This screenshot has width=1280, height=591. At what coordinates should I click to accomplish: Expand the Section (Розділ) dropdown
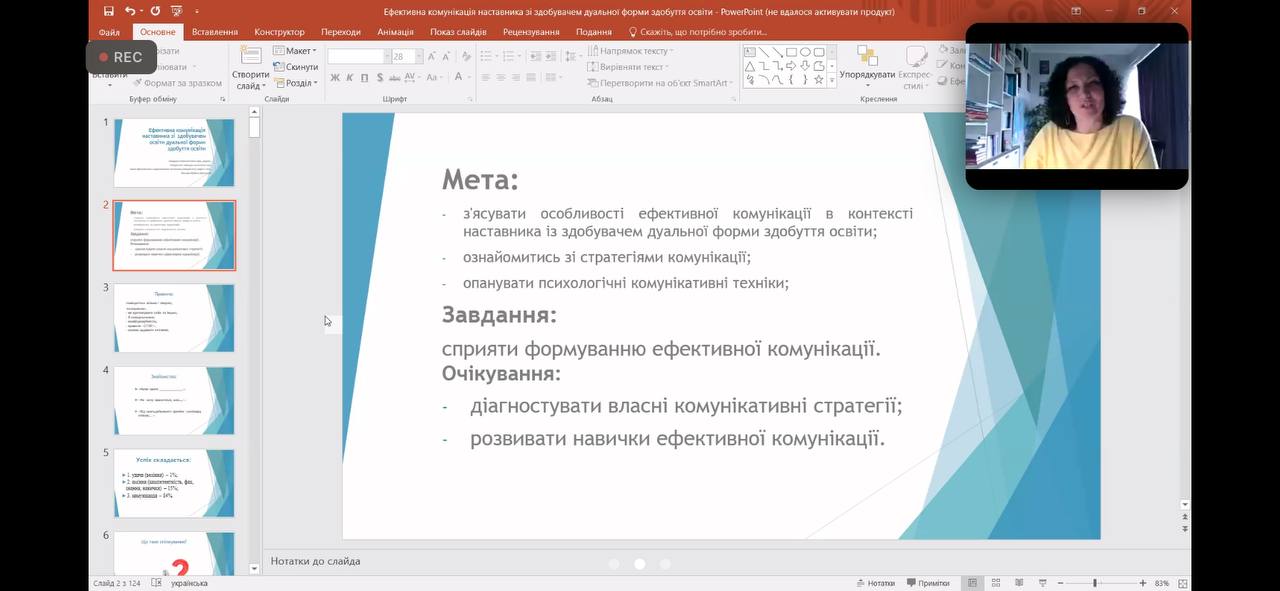pyautogui.click(x=295, y=83)
